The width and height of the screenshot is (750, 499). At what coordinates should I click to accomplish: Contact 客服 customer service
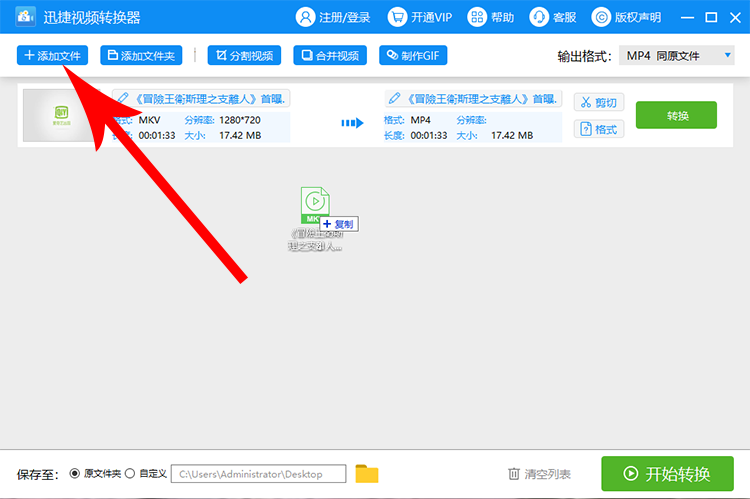(552, 18)
